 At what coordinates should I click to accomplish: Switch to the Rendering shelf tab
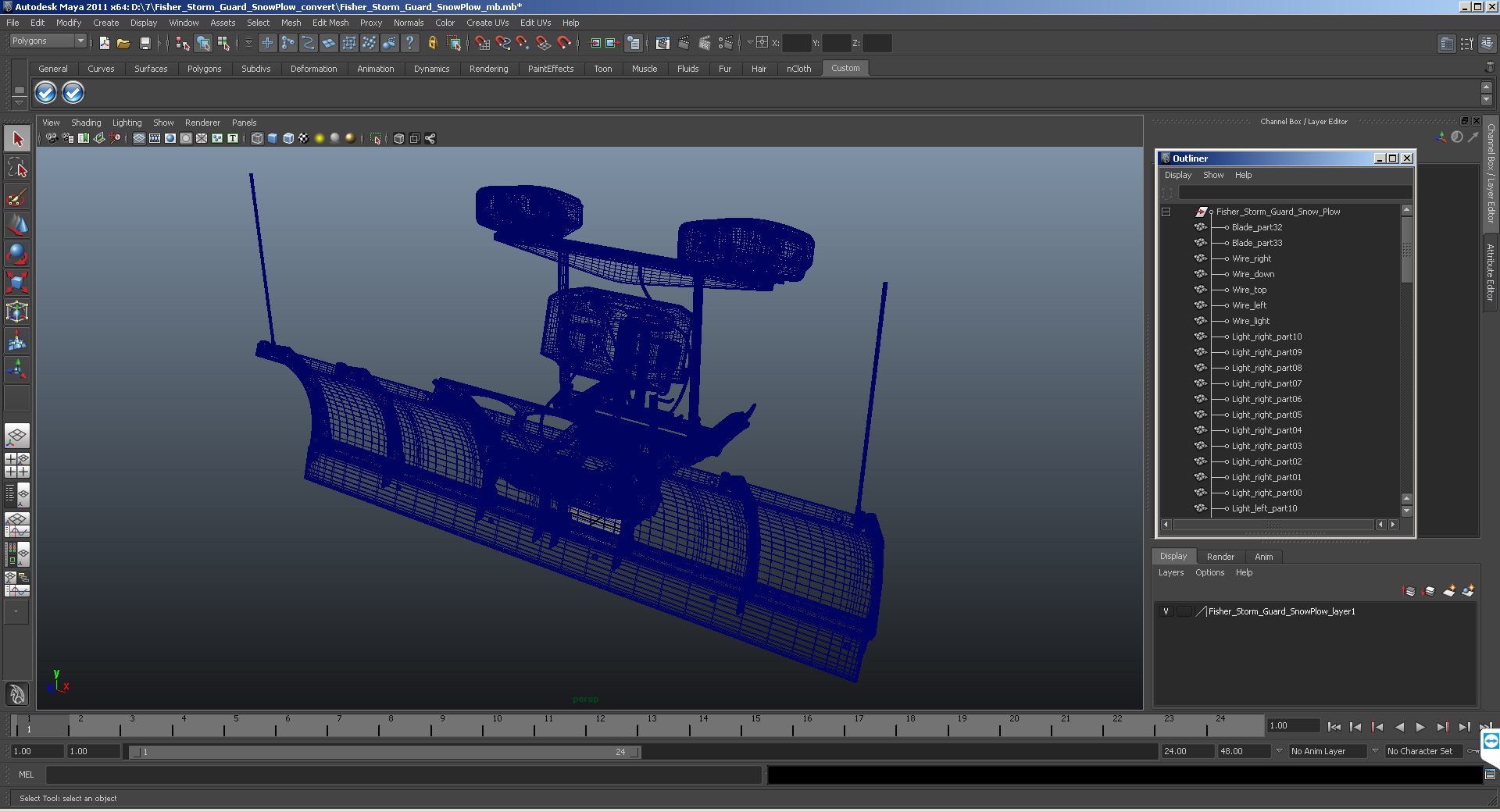coord(488,69)
